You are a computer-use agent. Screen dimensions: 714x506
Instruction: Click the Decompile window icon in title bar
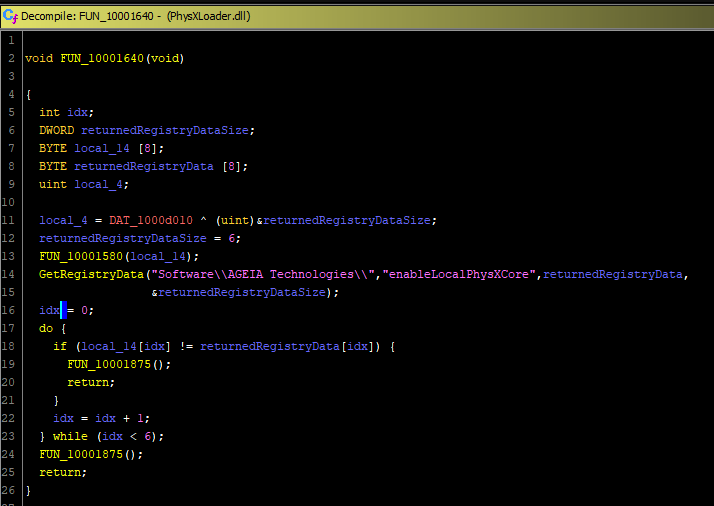click(x=10, y=13)
